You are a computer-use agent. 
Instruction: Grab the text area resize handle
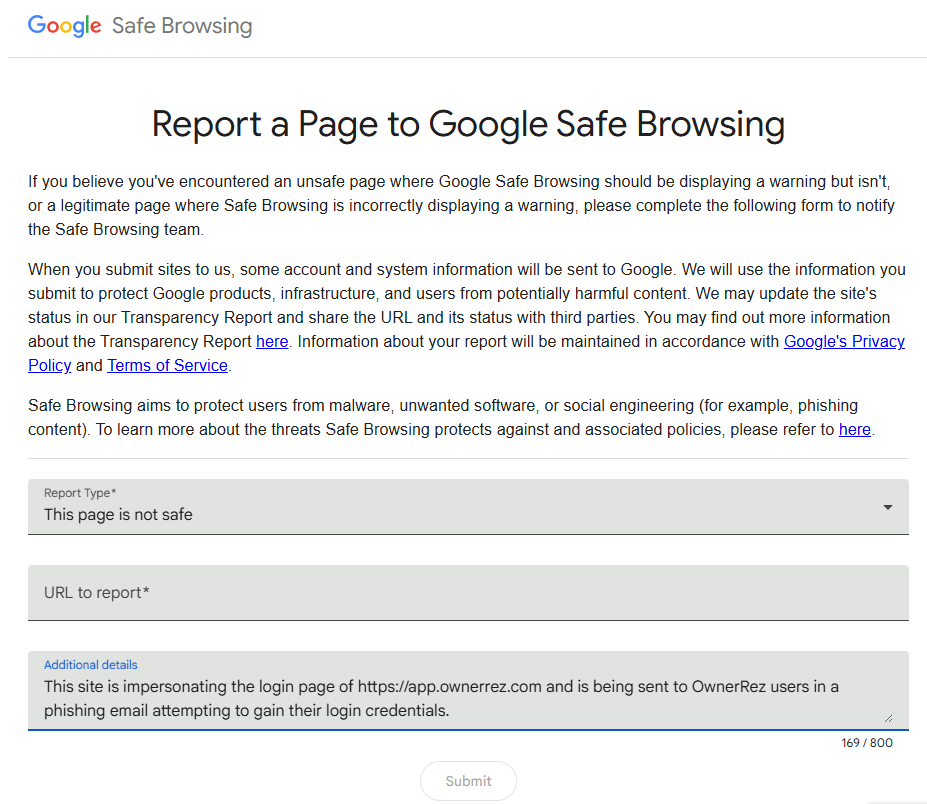pyautogui.click(x=888, y=717)
